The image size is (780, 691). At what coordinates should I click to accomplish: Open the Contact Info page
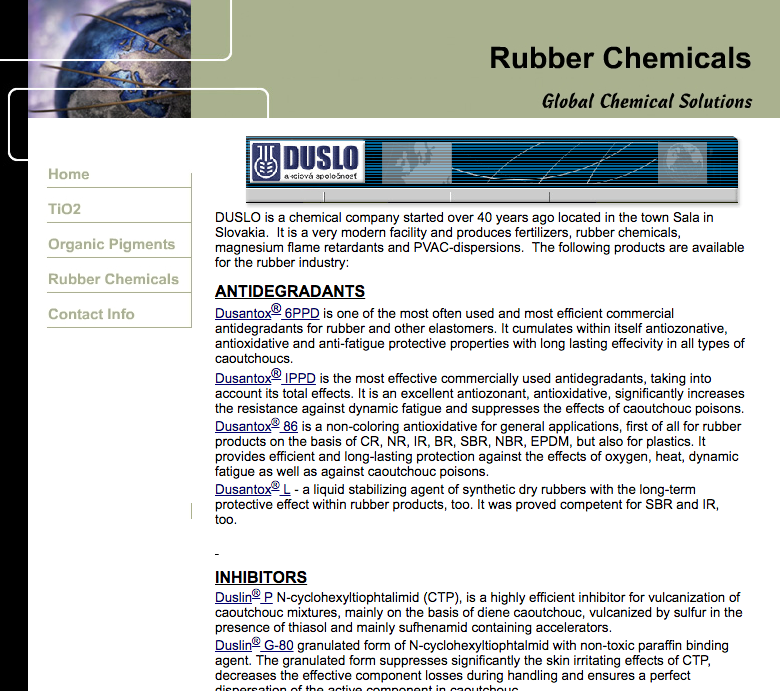[x=91, y=314]
